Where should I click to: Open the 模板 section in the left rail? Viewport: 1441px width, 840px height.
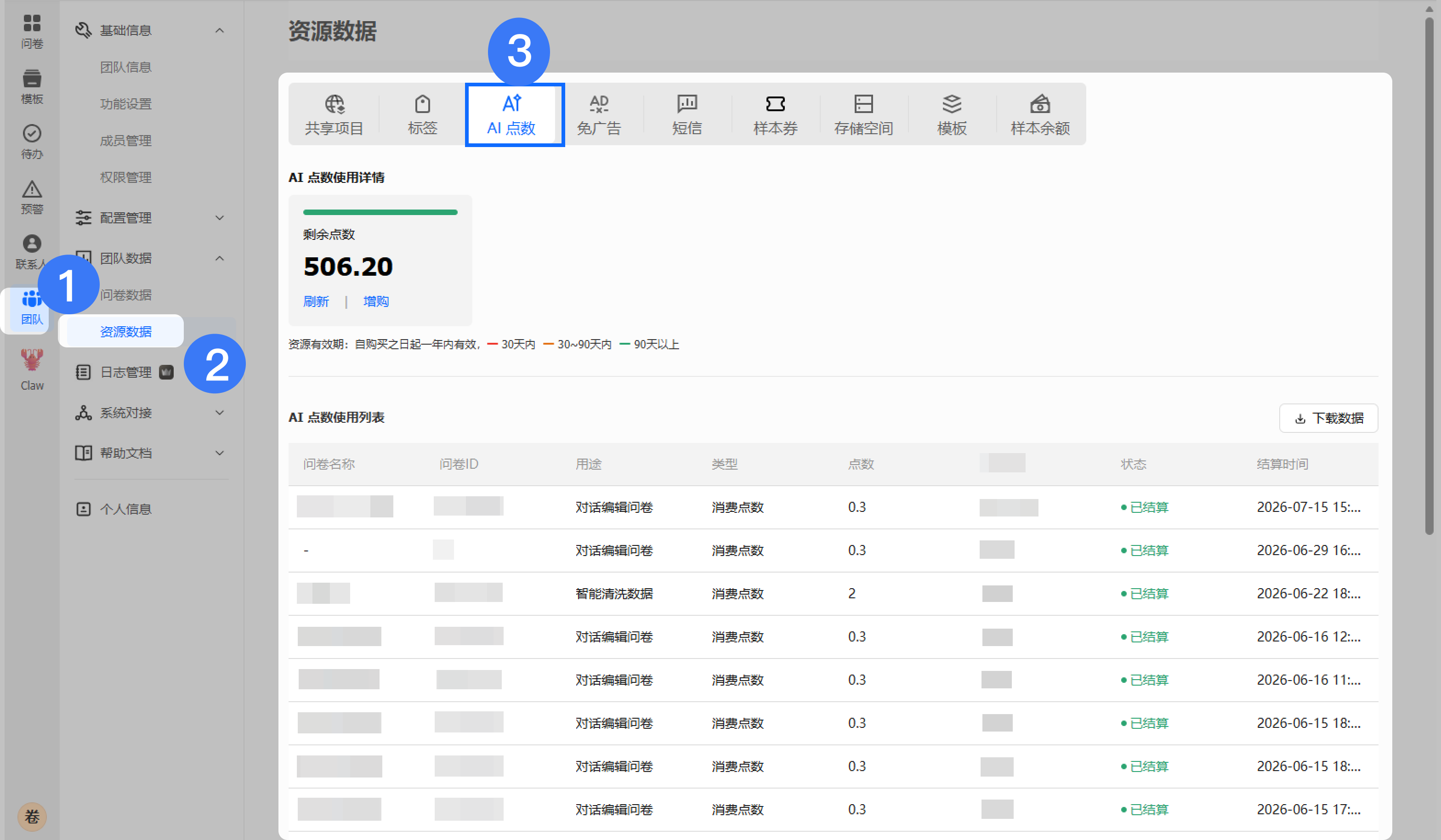tap(32, 87)
